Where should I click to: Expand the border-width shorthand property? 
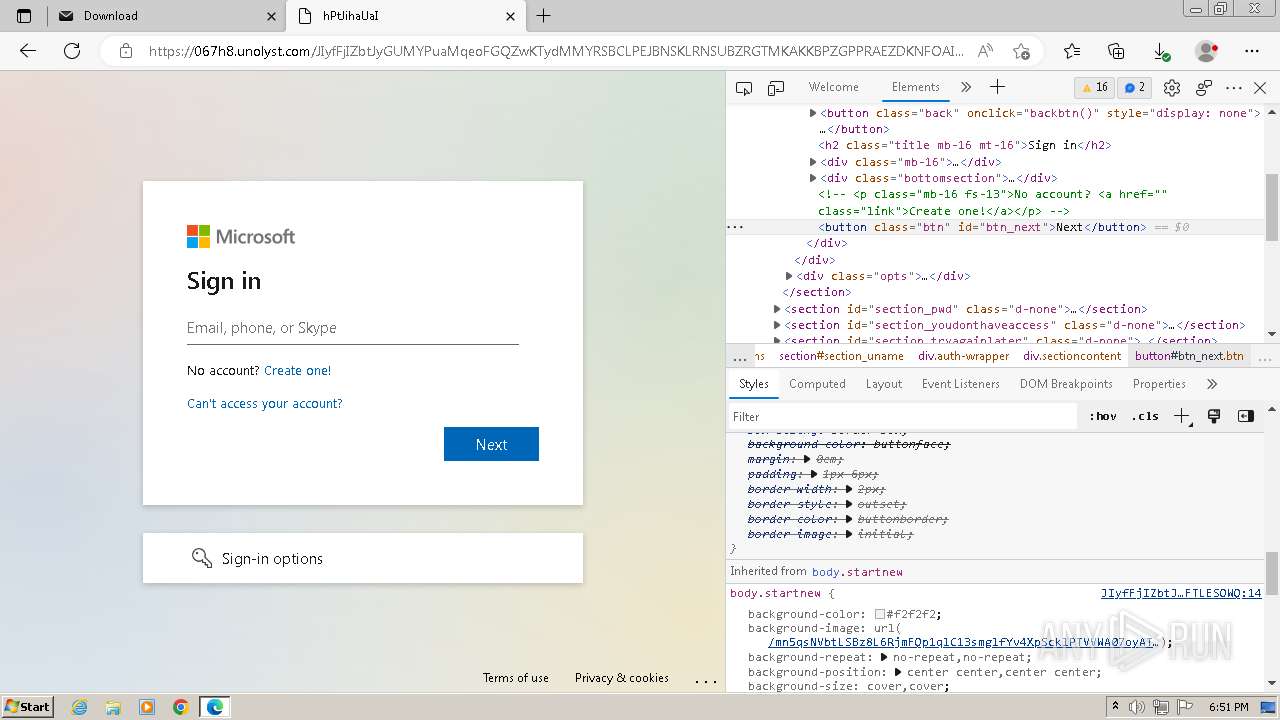click(x=849, y=489)
